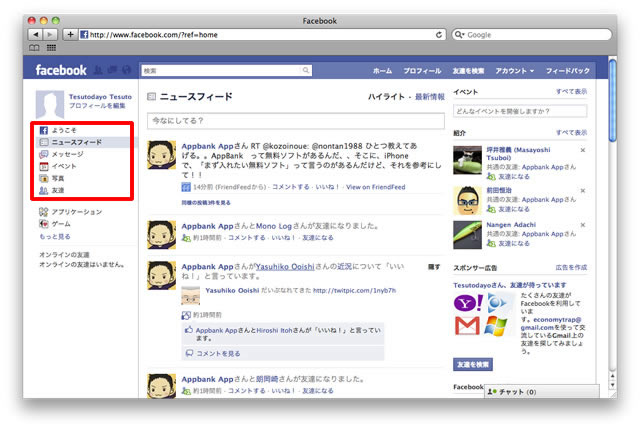640x430 pixels.
Task: Click the Google search field in Safari
Action: click(x=532, y=35)
